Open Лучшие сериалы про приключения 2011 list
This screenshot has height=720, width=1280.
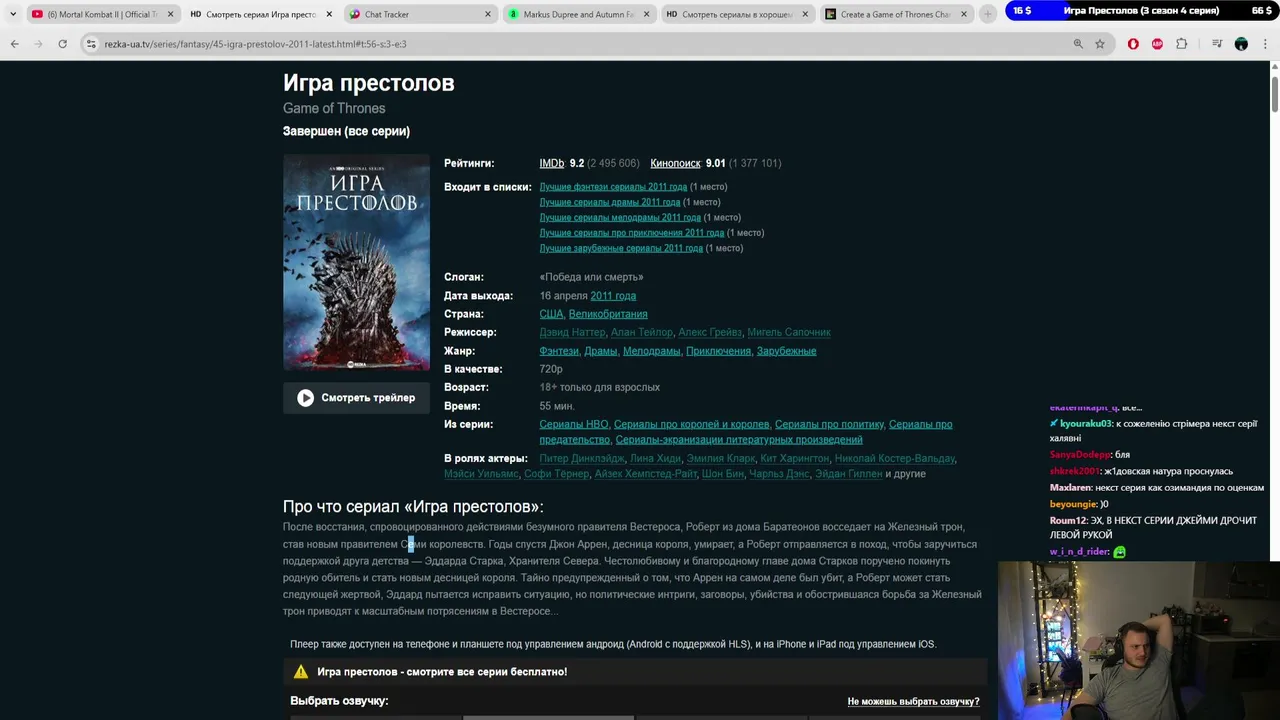pos(631,233)
